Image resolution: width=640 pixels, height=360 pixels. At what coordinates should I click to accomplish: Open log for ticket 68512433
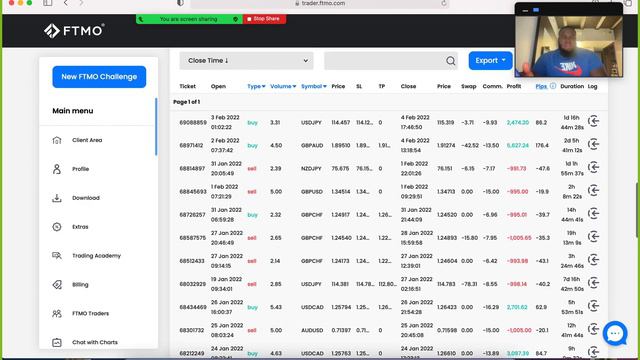(x=593, y=260)
